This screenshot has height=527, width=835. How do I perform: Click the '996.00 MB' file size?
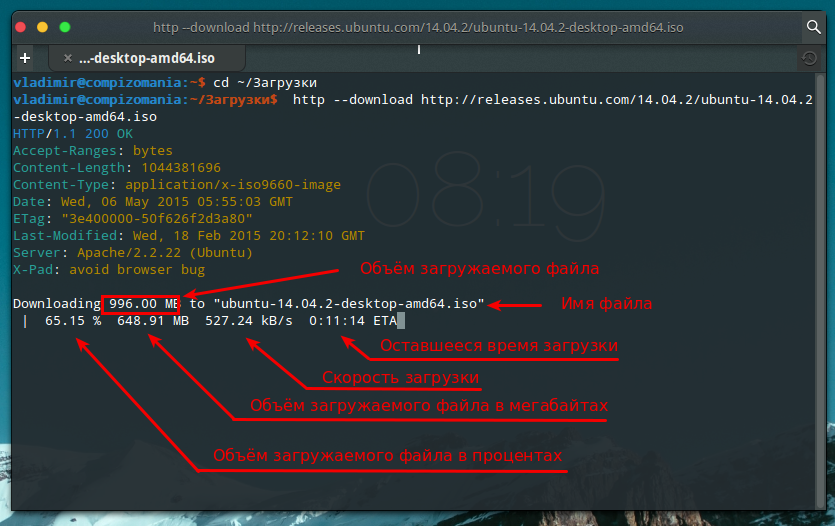click(x=143, y=304)
